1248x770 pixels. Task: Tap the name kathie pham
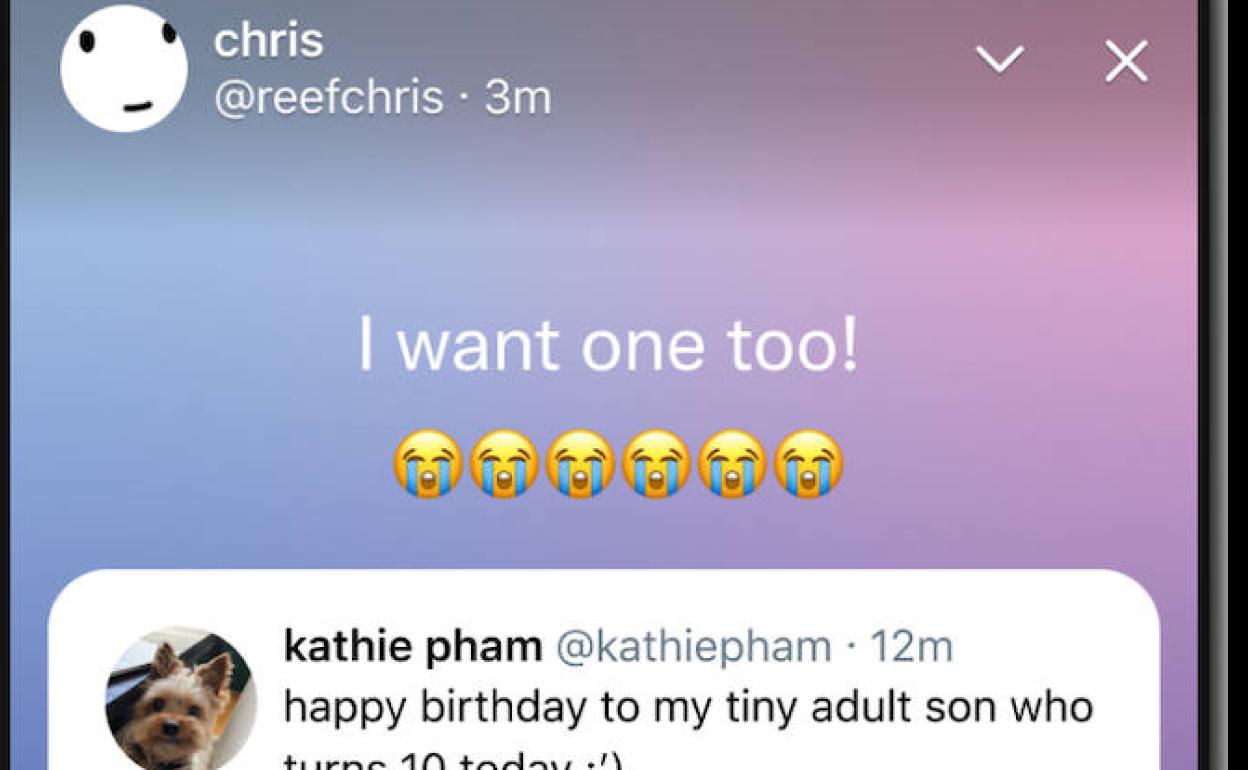(413, 647)
